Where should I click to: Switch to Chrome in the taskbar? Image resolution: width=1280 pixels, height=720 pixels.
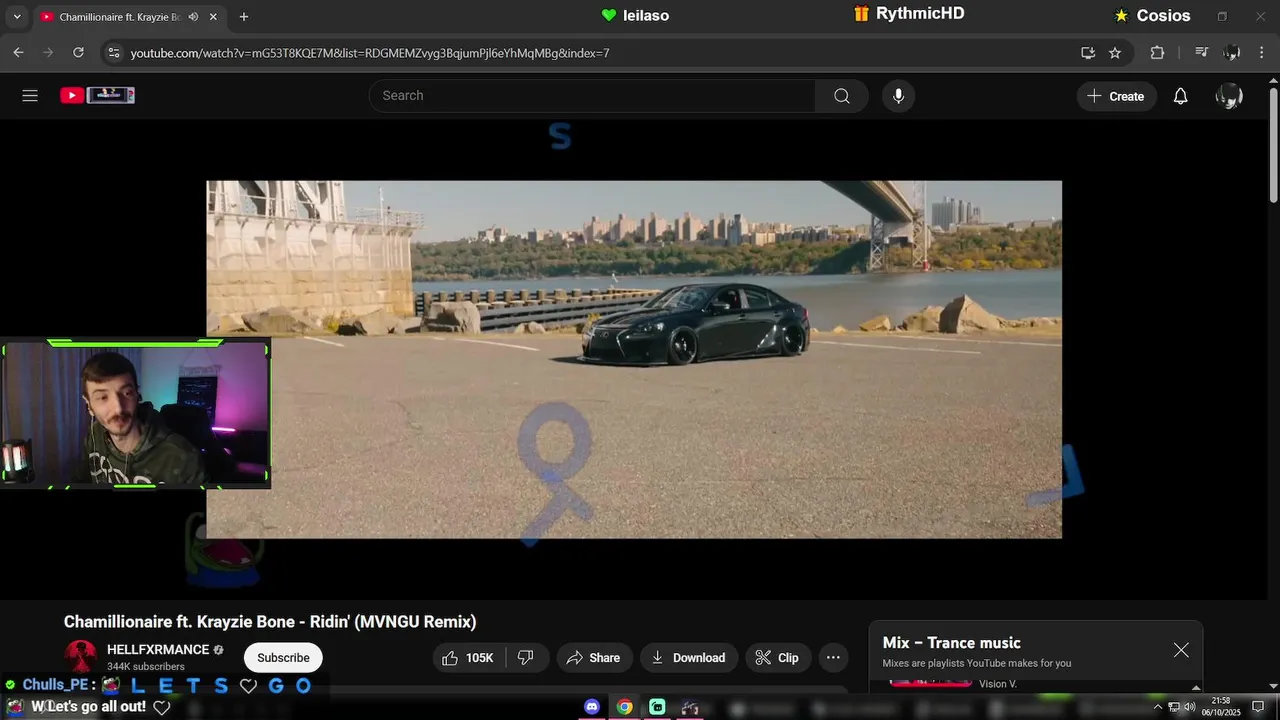(x=624, y=707)
